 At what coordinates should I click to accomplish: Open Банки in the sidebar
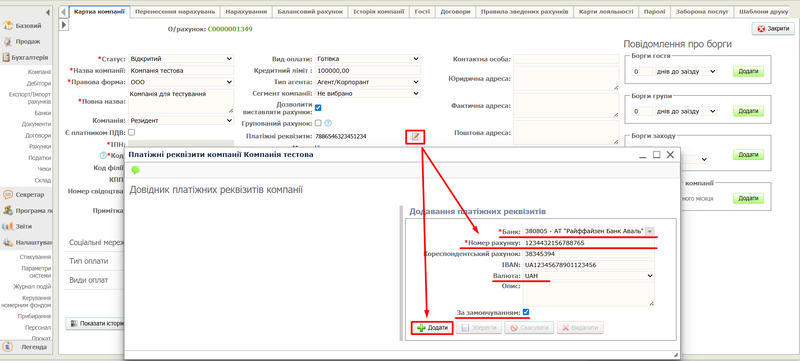(x=43, y=113)
